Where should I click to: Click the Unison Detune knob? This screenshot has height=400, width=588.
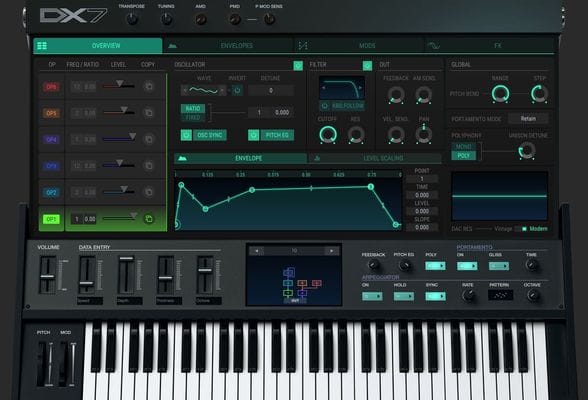[x=527, y=150]
